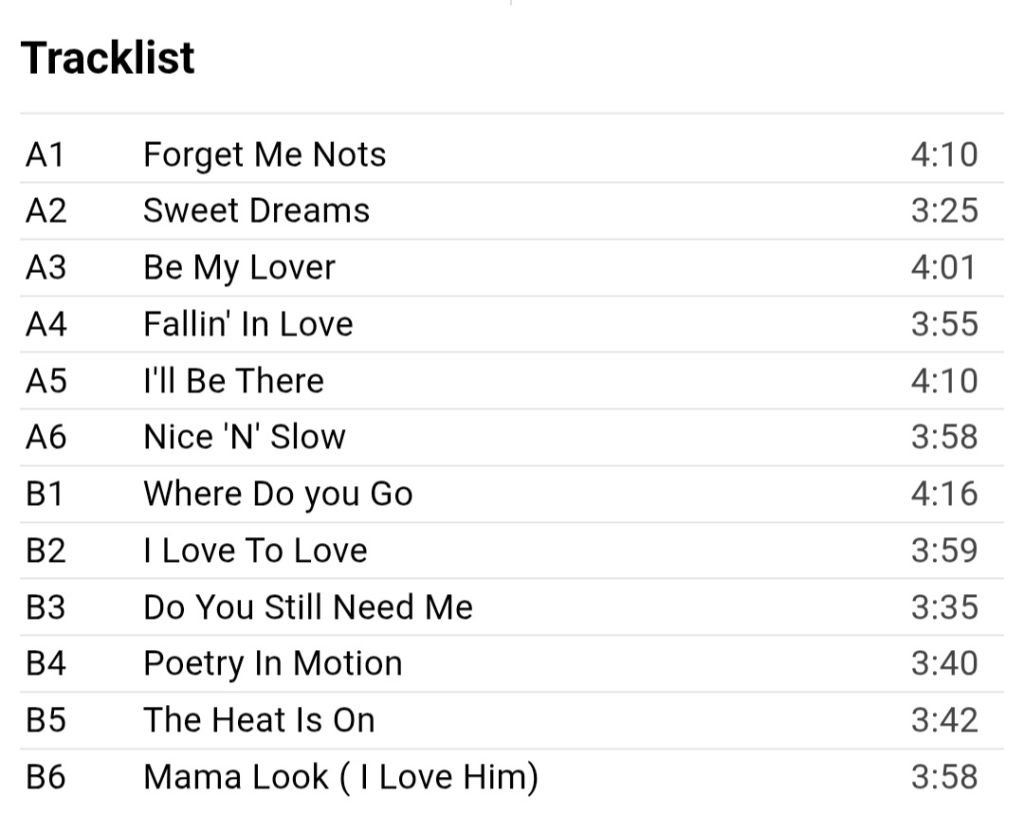Screen dimensions: 1024x832
Task: Click the Tracklist heading
Action: (x=108, y=58)
